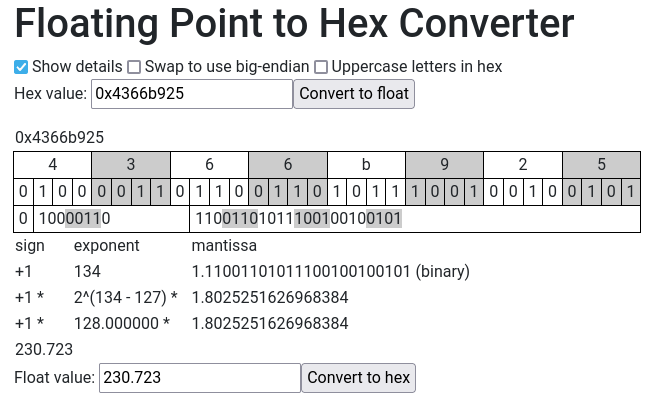Select the shaded hex digit 3 cell
The image size is (659, 408).
coord(131,165)
